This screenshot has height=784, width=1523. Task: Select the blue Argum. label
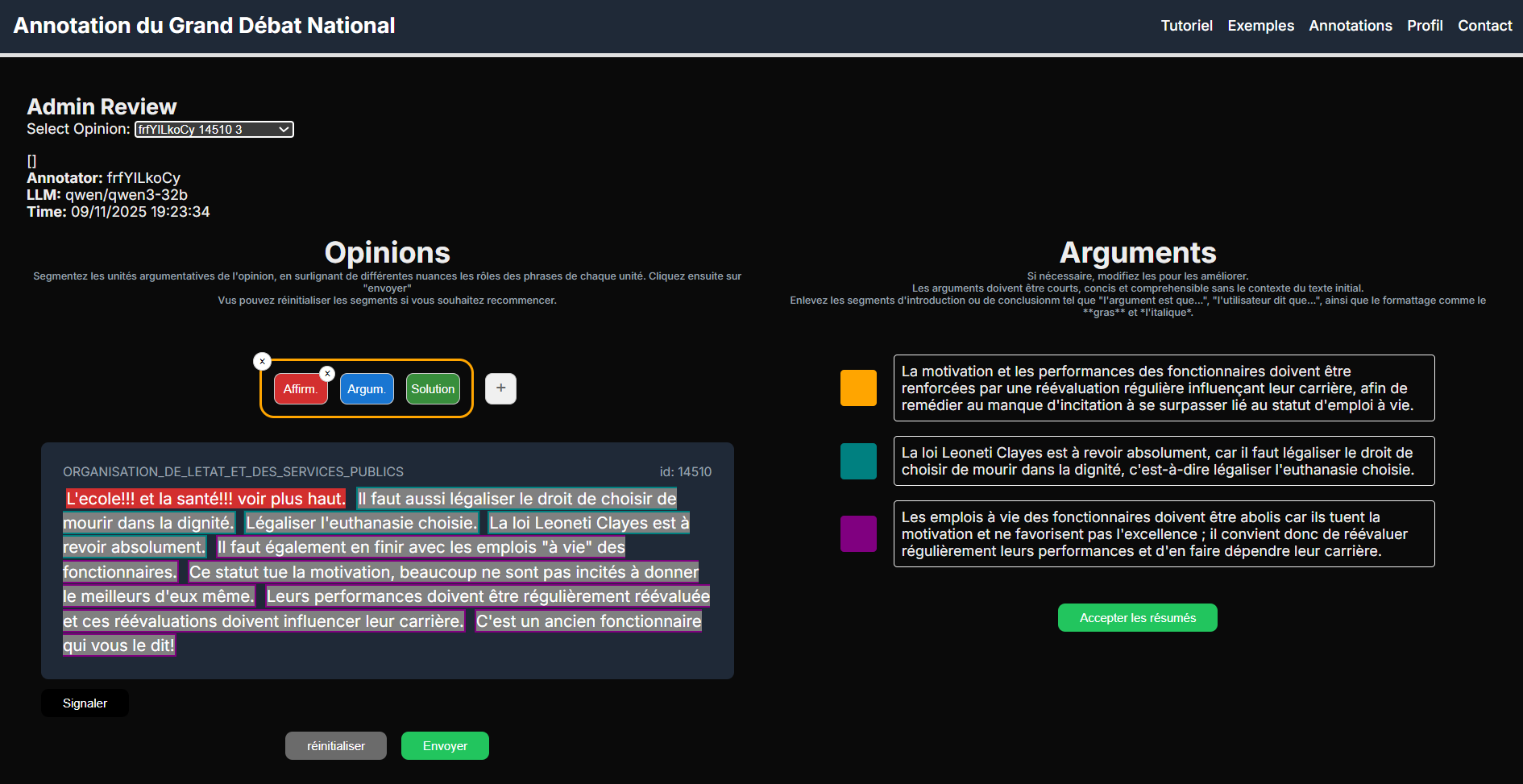(367, 389)
